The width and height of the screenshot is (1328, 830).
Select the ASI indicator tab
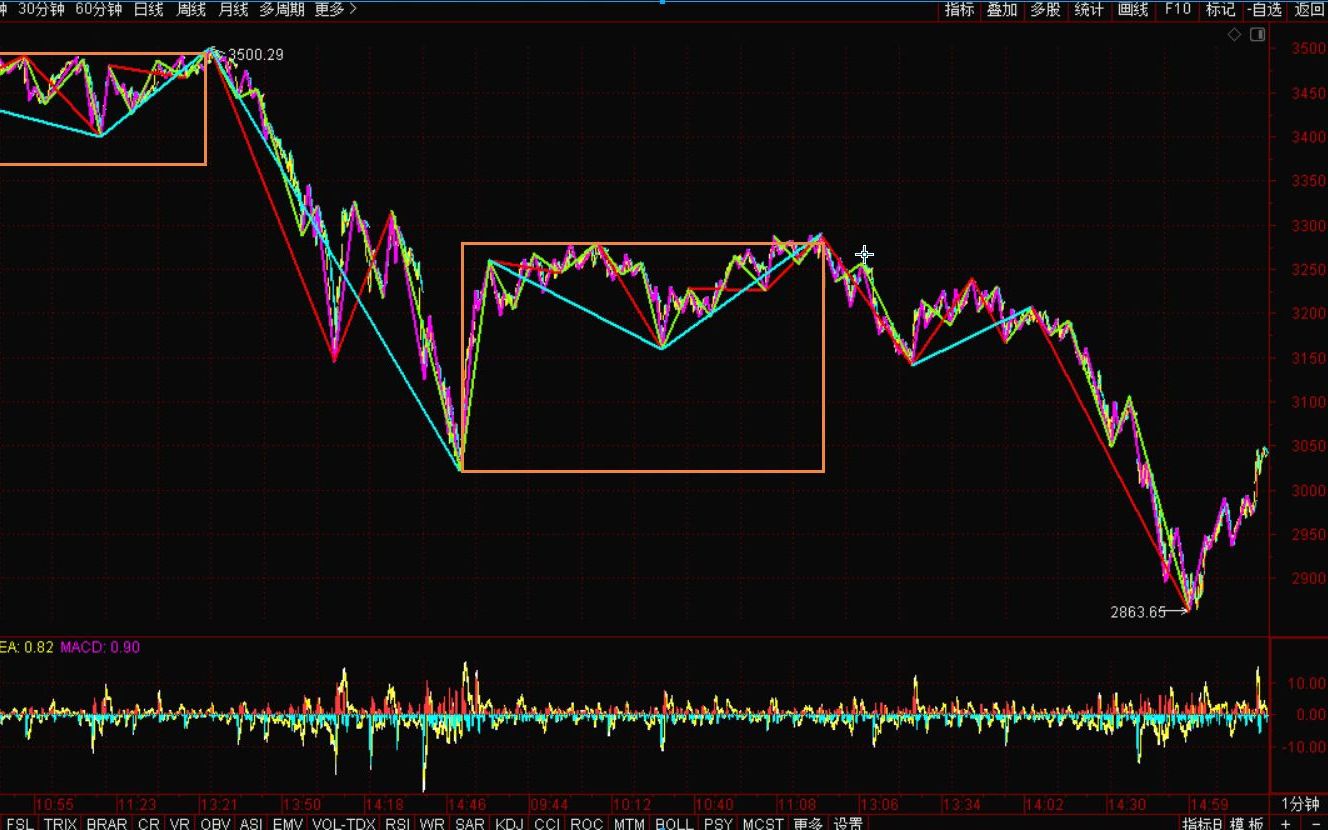click(x=251, y=823)
